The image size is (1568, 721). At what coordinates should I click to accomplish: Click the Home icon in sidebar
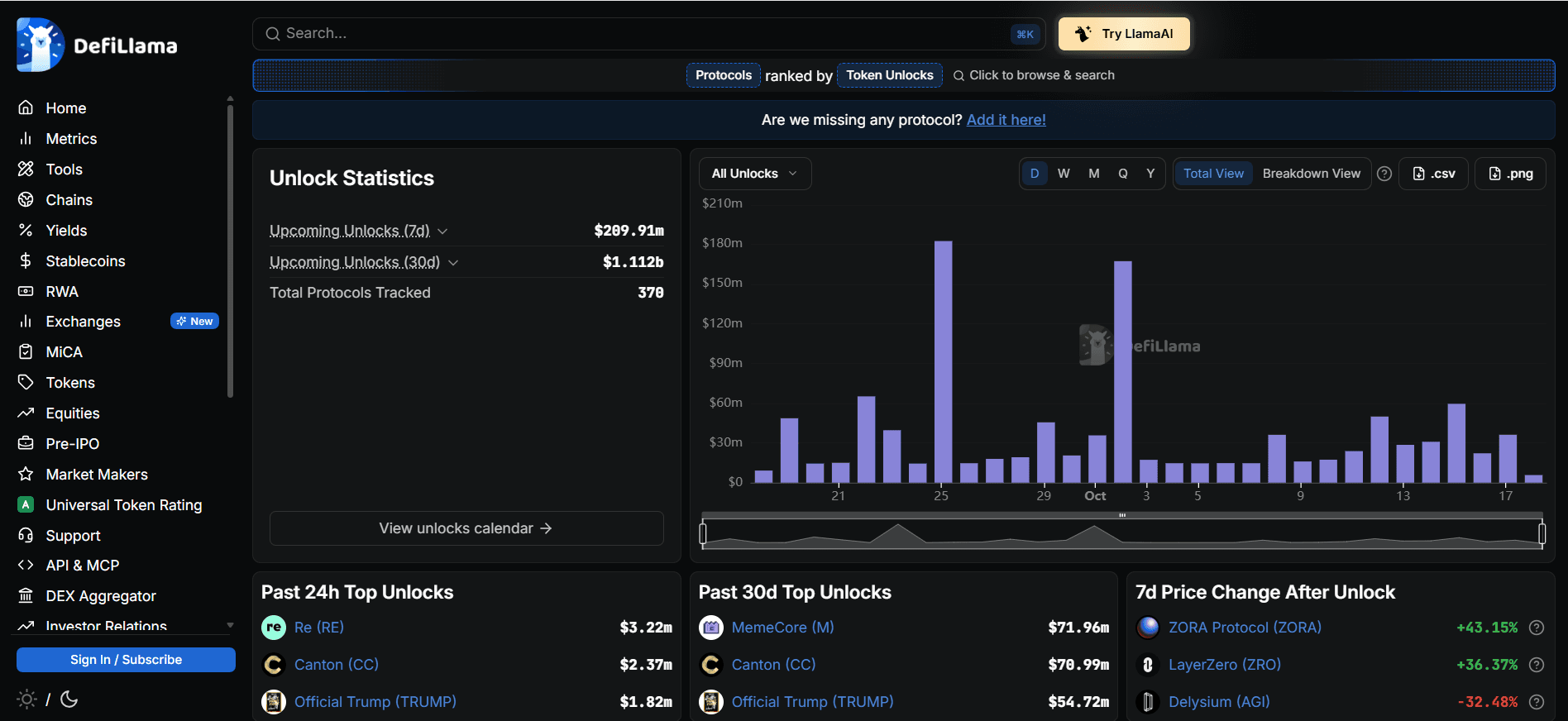[x=26, y=107]
